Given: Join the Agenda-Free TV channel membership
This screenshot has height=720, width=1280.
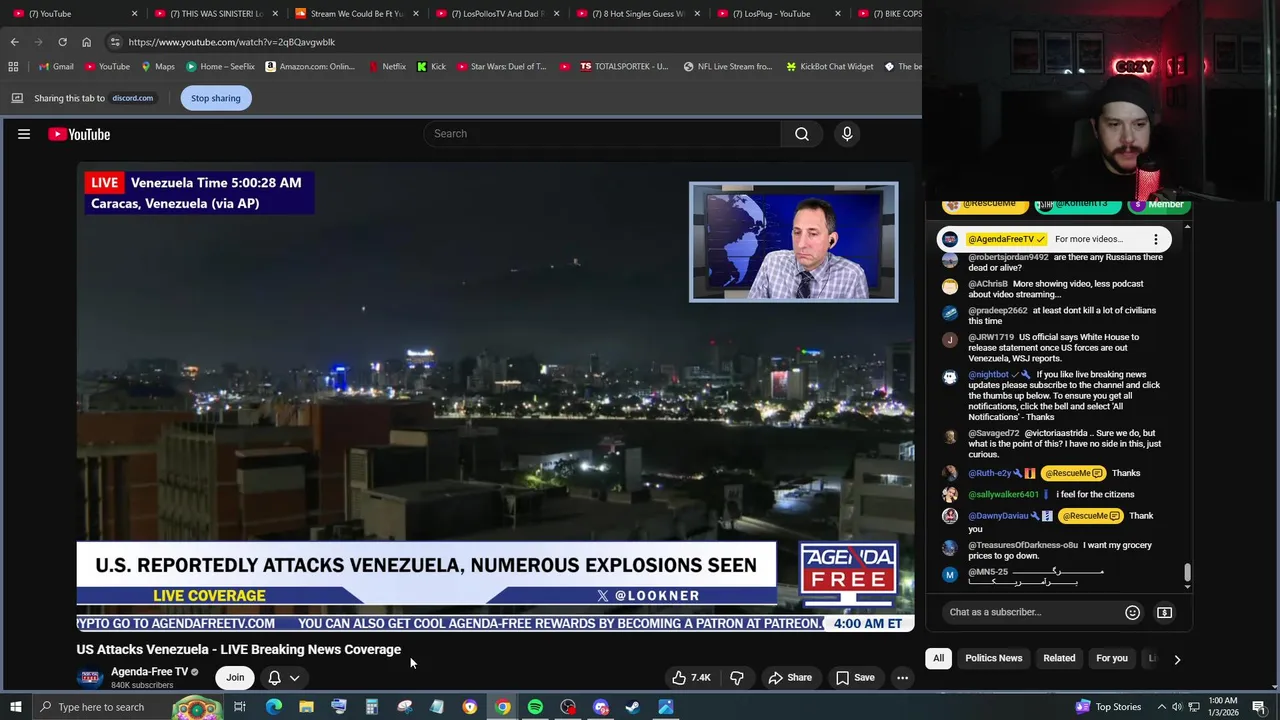Looking at the screenshot, I should click(235, 677).
